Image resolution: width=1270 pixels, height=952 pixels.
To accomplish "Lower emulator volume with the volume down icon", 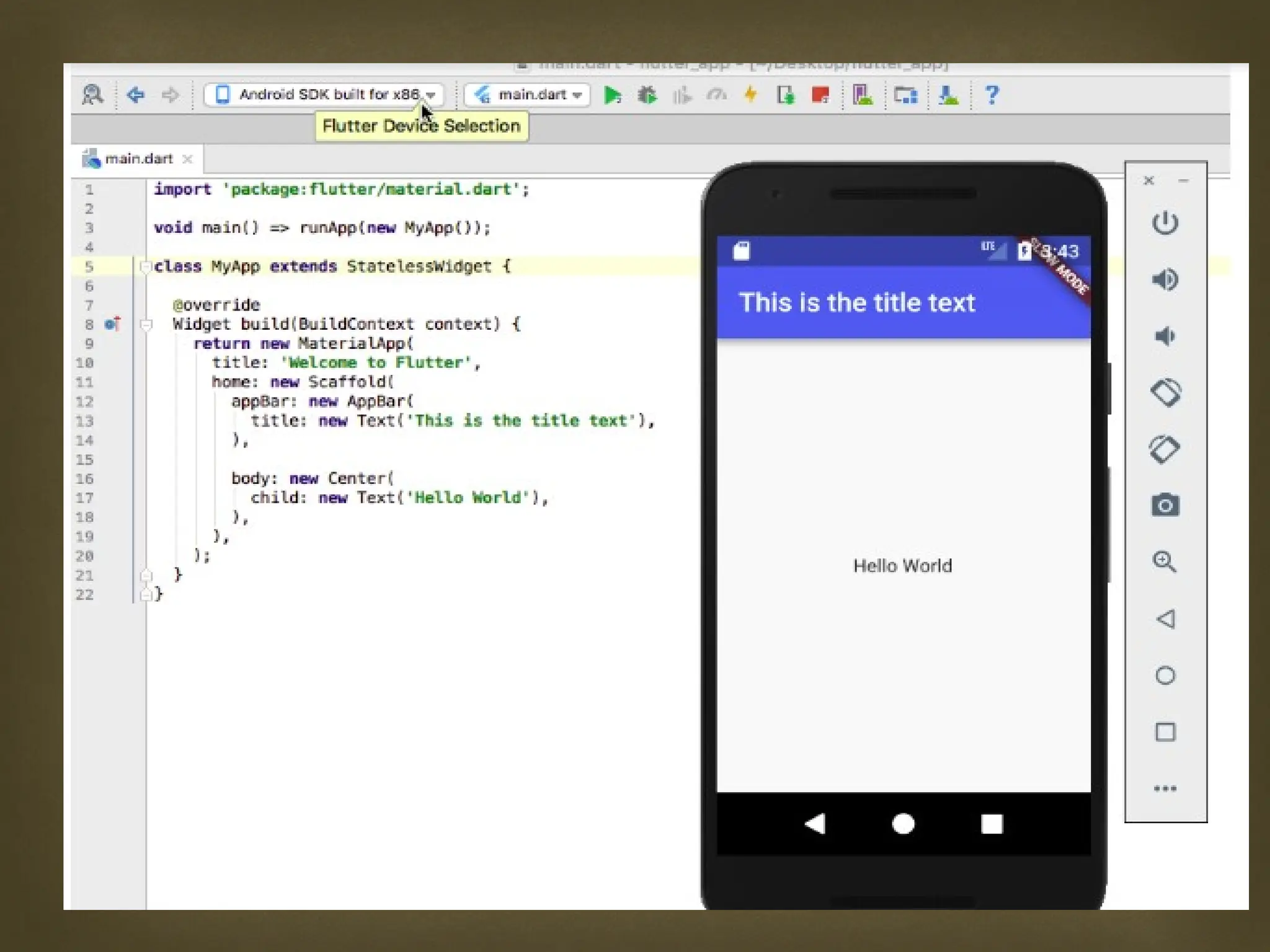I will [1165, 337].
